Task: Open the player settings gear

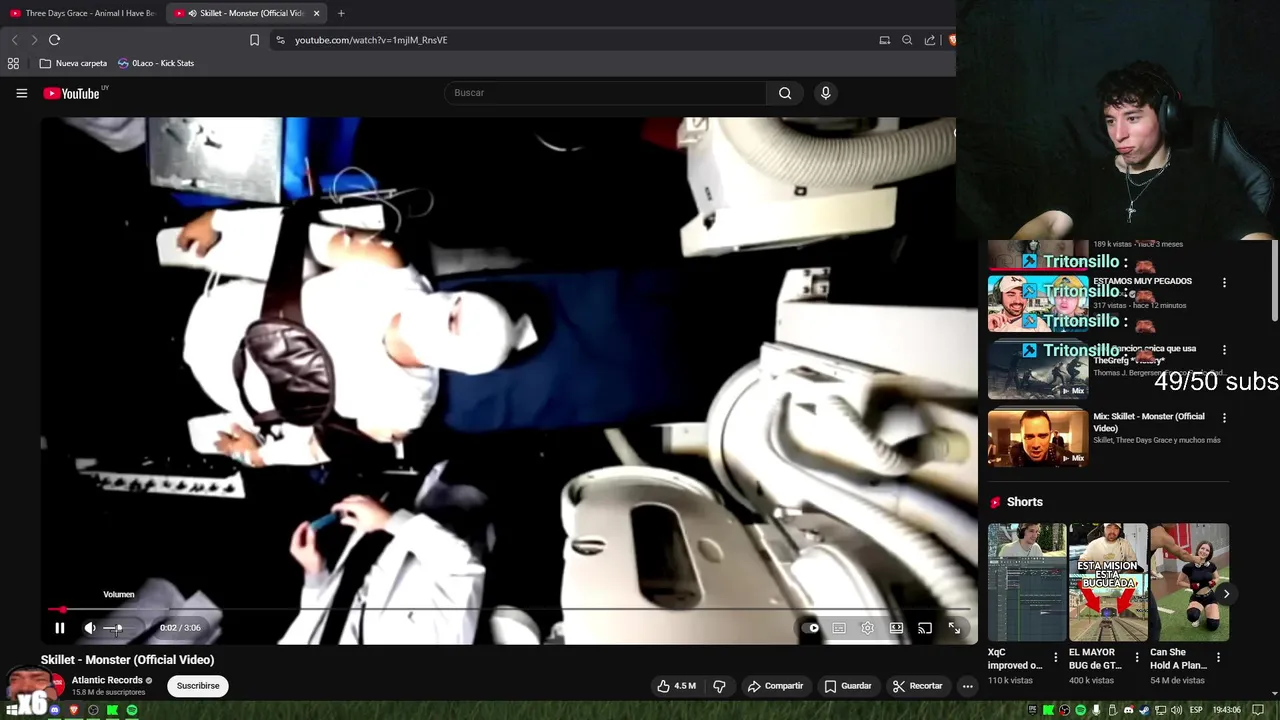Action: pyautogui.click(x=867, y=628)
